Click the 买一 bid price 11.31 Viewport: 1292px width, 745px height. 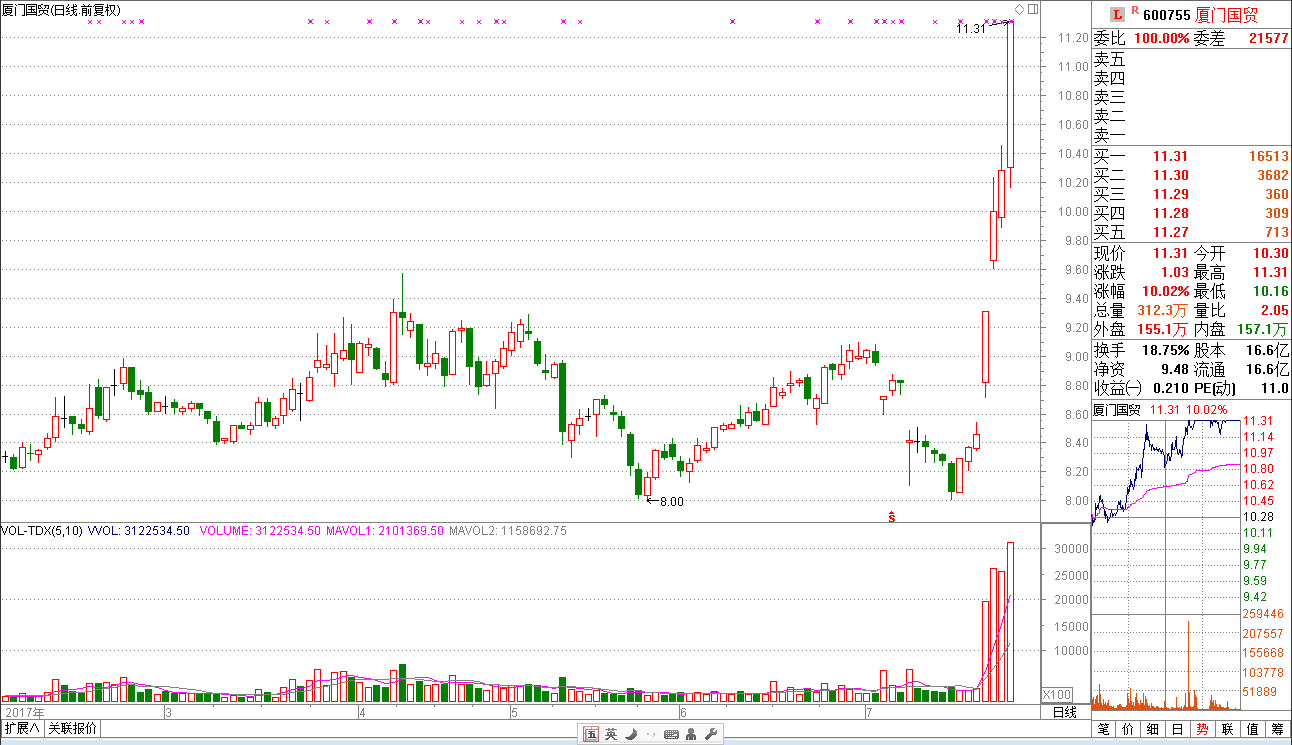[x=1170, y=156]
